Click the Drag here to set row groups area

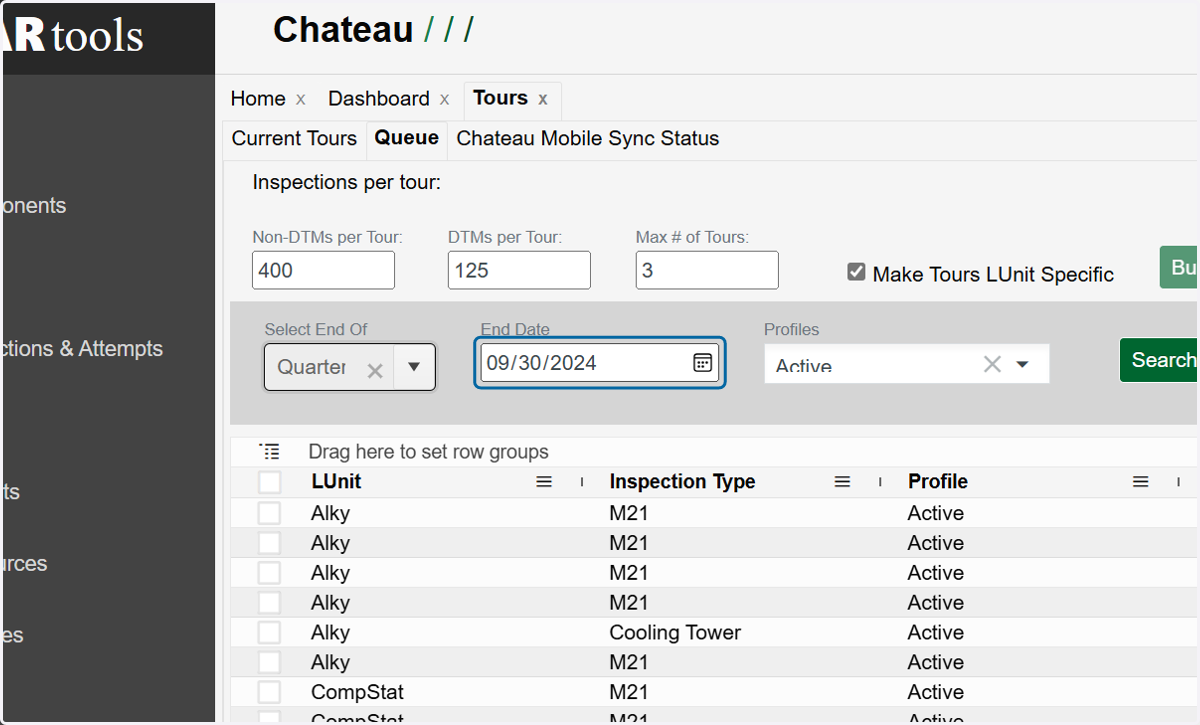428,452
